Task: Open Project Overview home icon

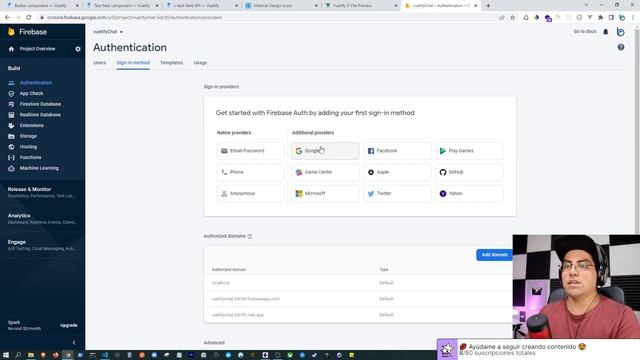Action: [11, 49]
